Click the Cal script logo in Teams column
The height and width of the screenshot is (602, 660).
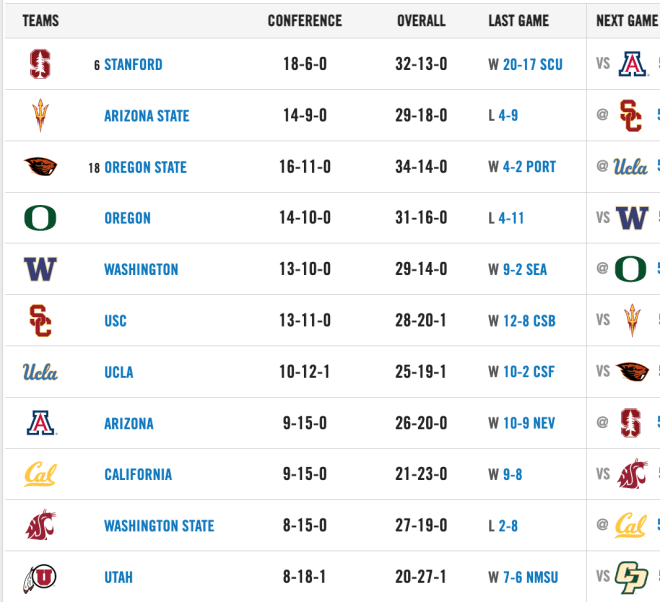(40, 474)
